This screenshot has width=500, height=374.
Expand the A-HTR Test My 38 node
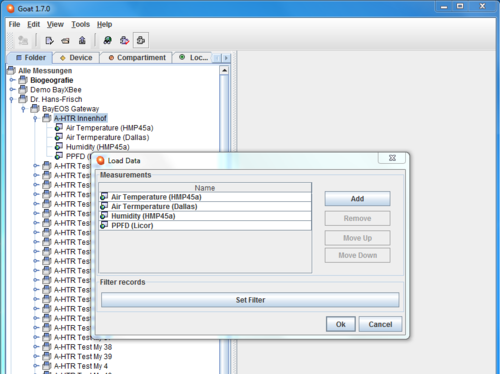(36, 347)
